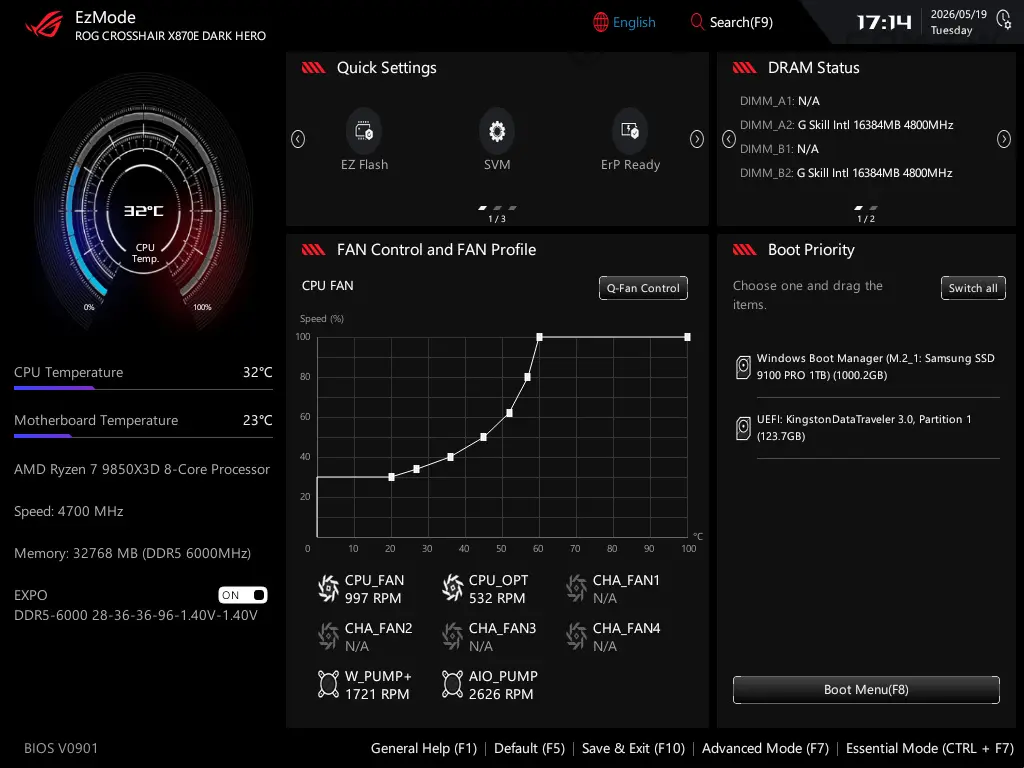Viewport: 1024px width, 768px height.
Task: Click the ROG logo icon
Action: click(x=44, y=25)
